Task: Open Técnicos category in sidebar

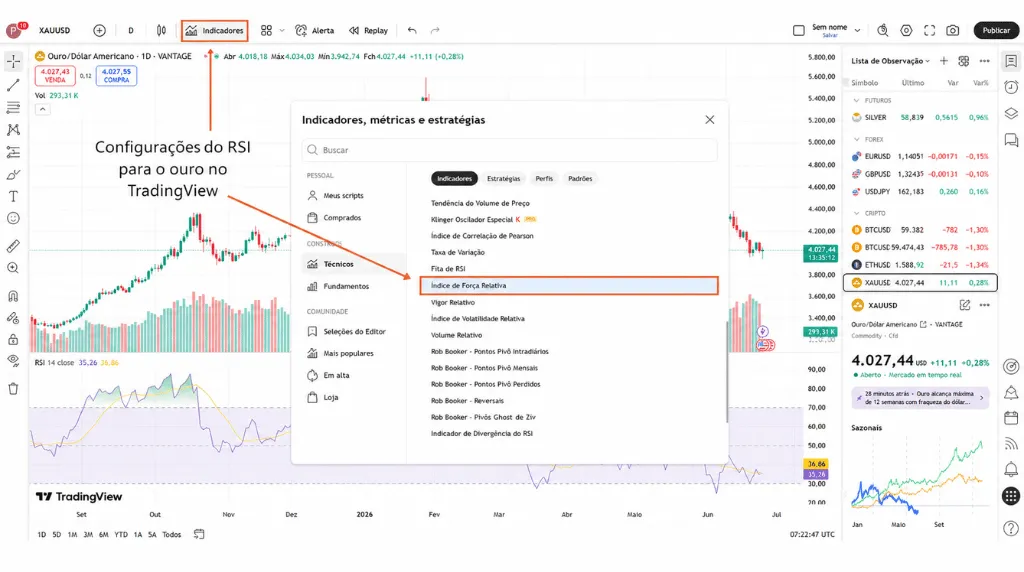Action: pos(353,264)
